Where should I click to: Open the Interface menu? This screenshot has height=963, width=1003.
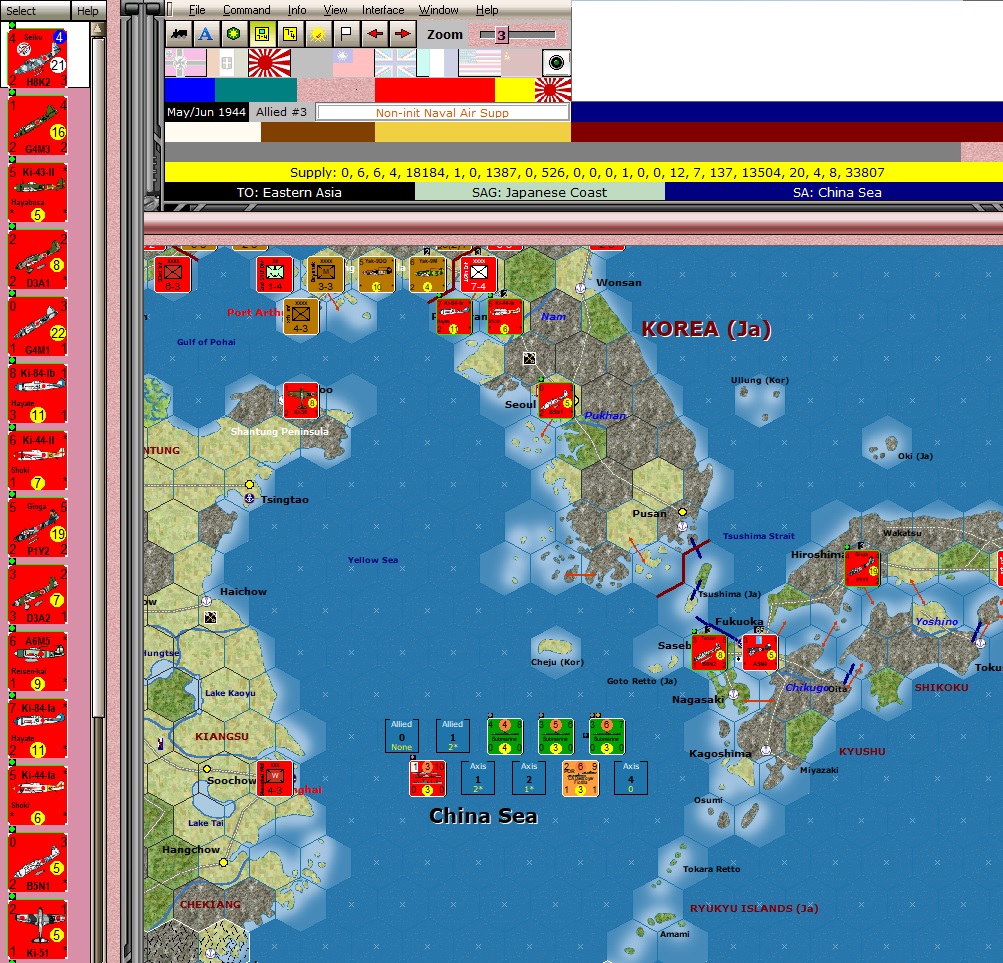pos(382,9)
